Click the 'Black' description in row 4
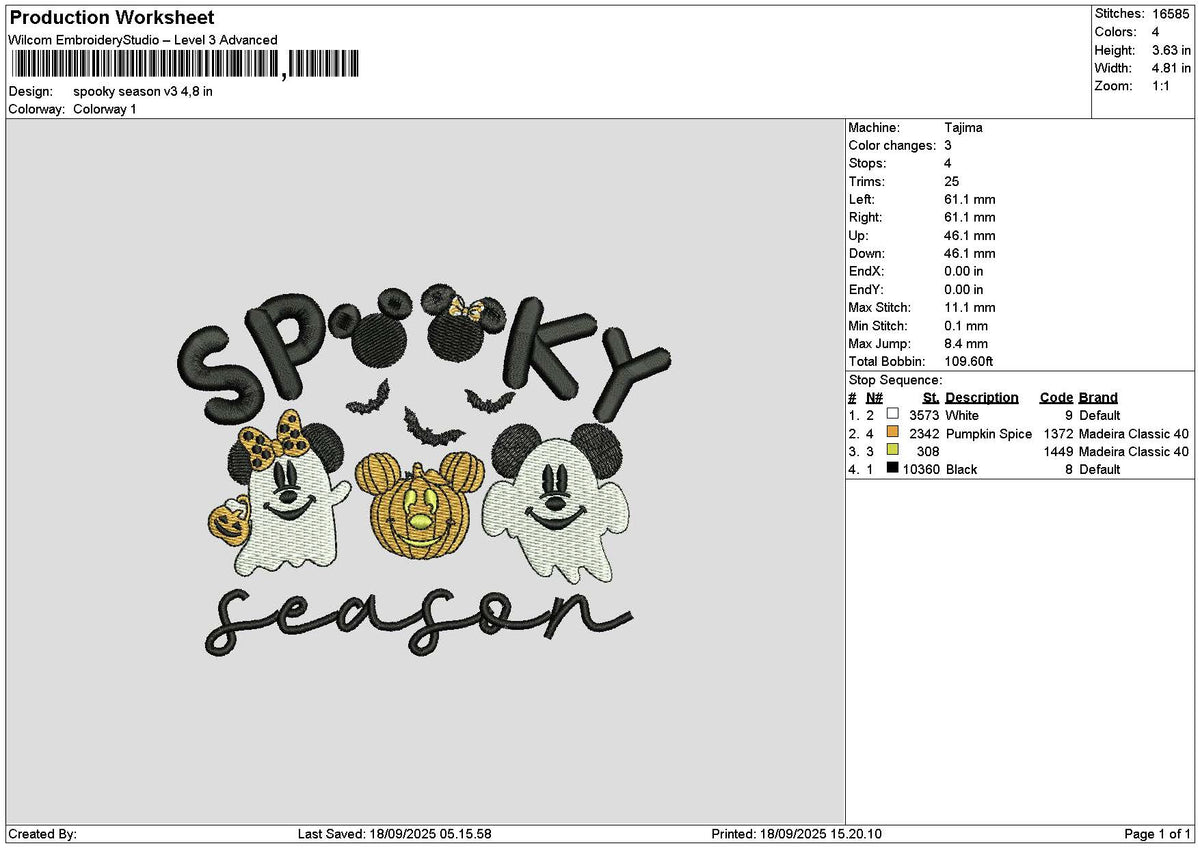 [x=961, y=469]
